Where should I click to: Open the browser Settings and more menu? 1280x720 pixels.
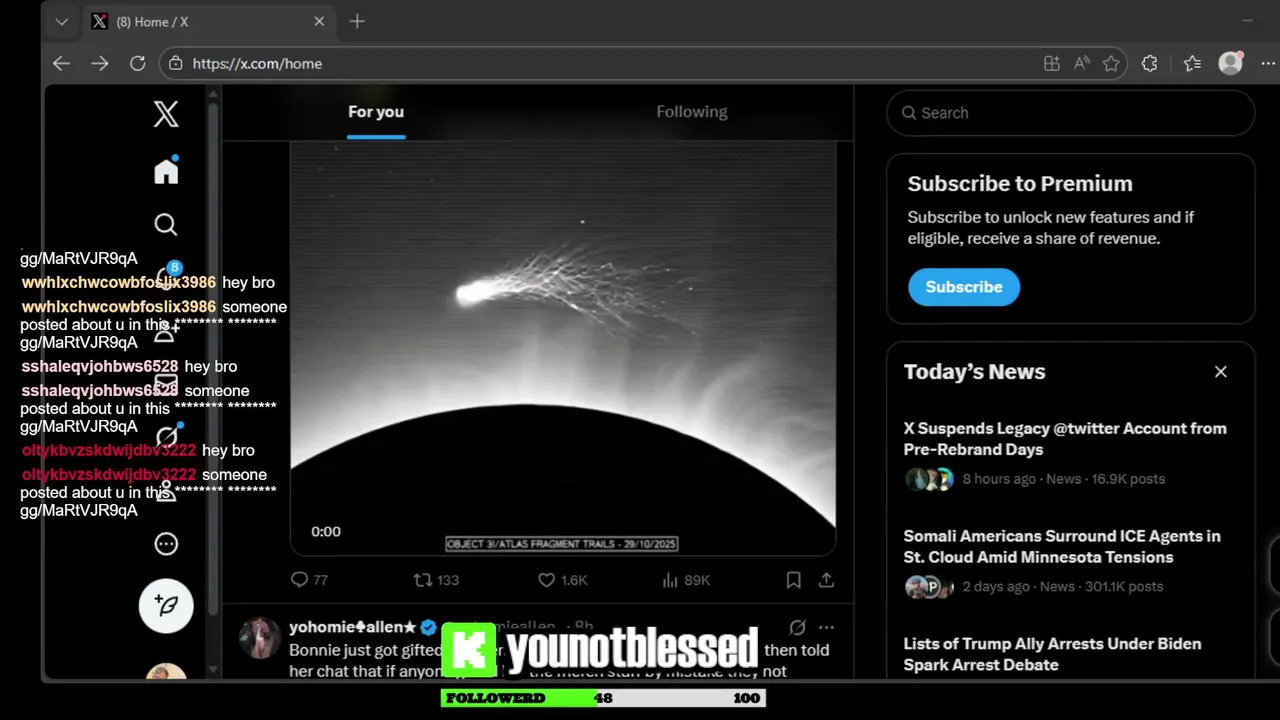point(1268,63)
